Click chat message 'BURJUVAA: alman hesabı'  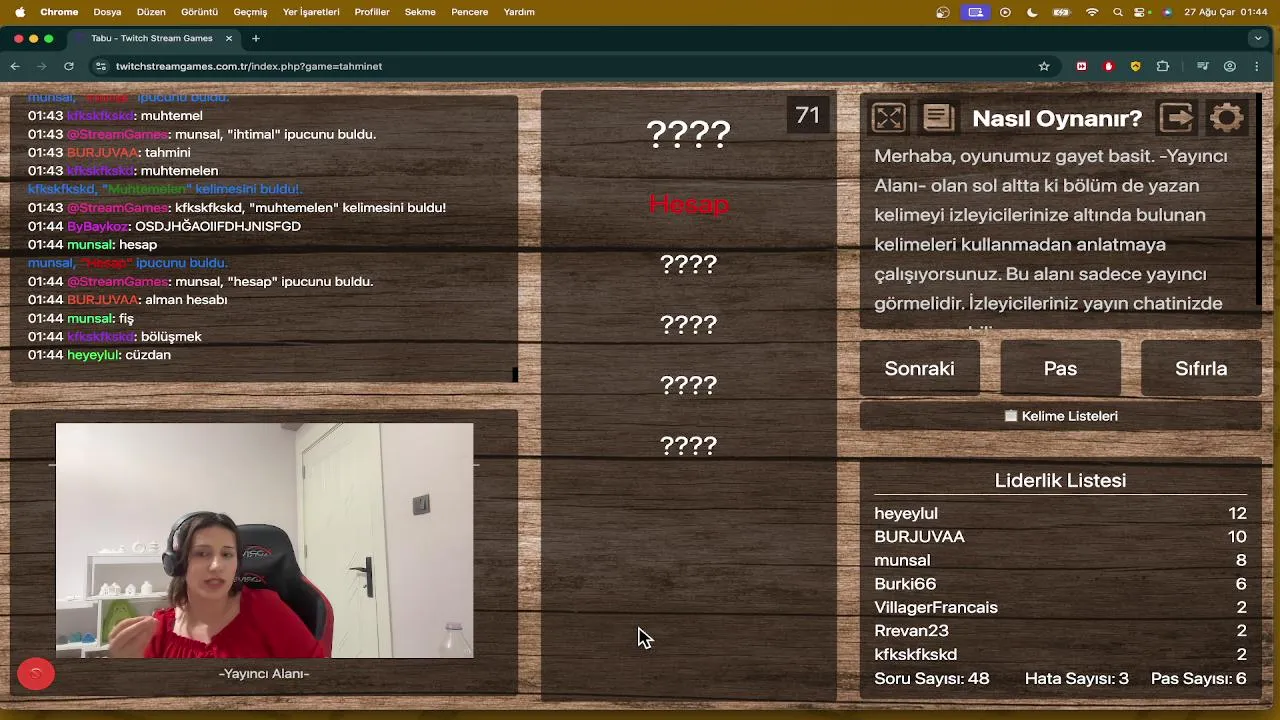[127, 300]
